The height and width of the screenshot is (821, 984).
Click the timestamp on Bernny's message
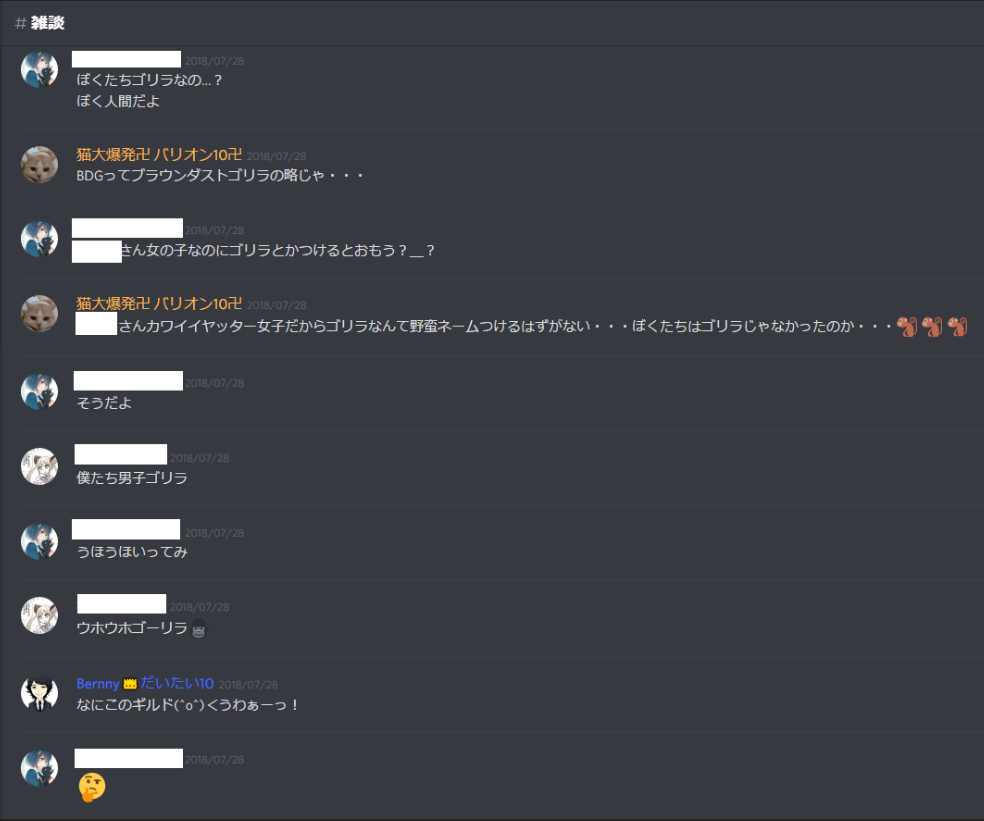(249, 685)
